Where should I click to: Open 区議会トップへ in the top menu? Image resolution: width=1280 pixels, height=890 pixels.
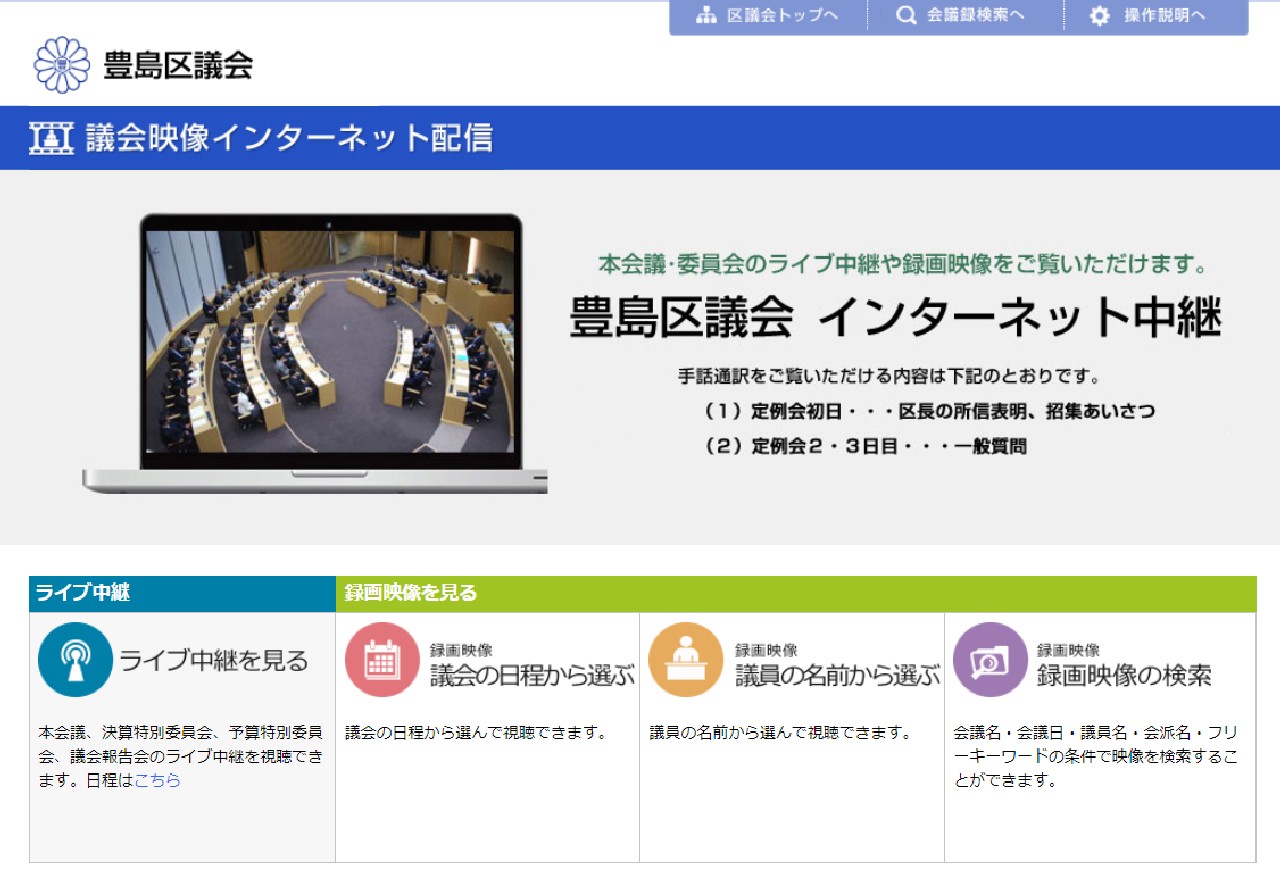coord(782,16)
